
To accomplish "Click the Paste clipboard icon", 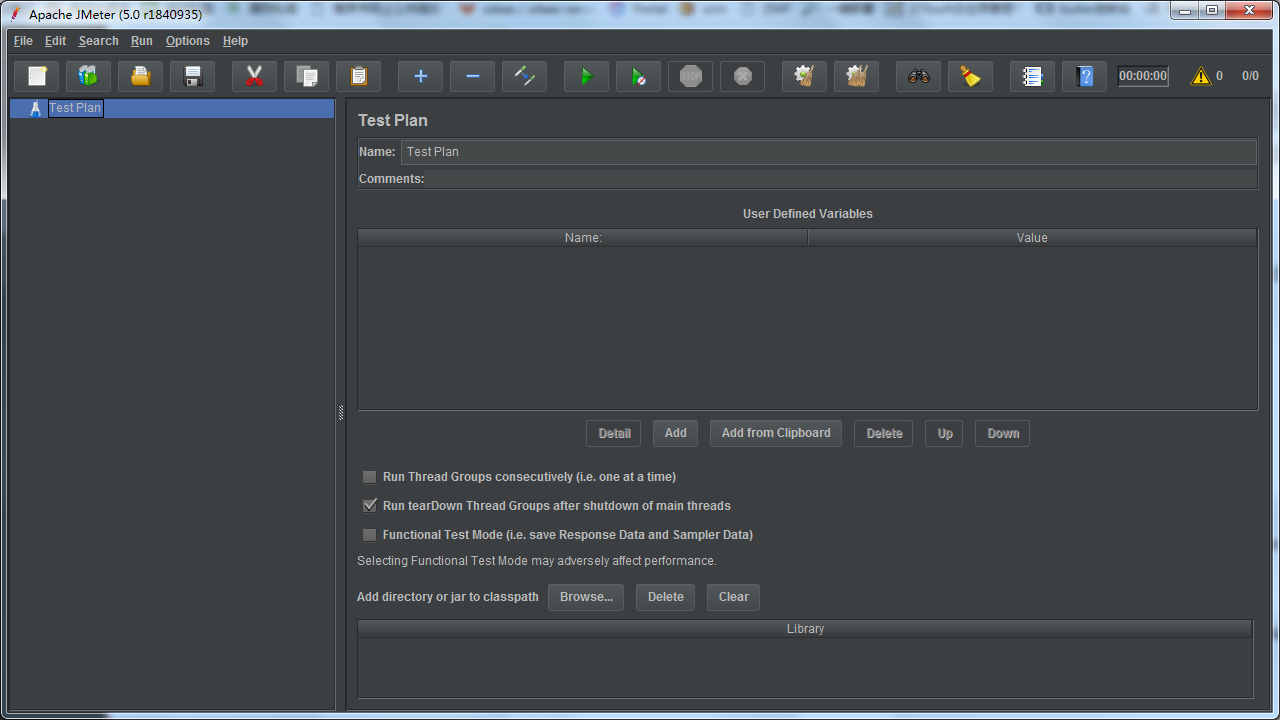I will (x=359, y=76).
